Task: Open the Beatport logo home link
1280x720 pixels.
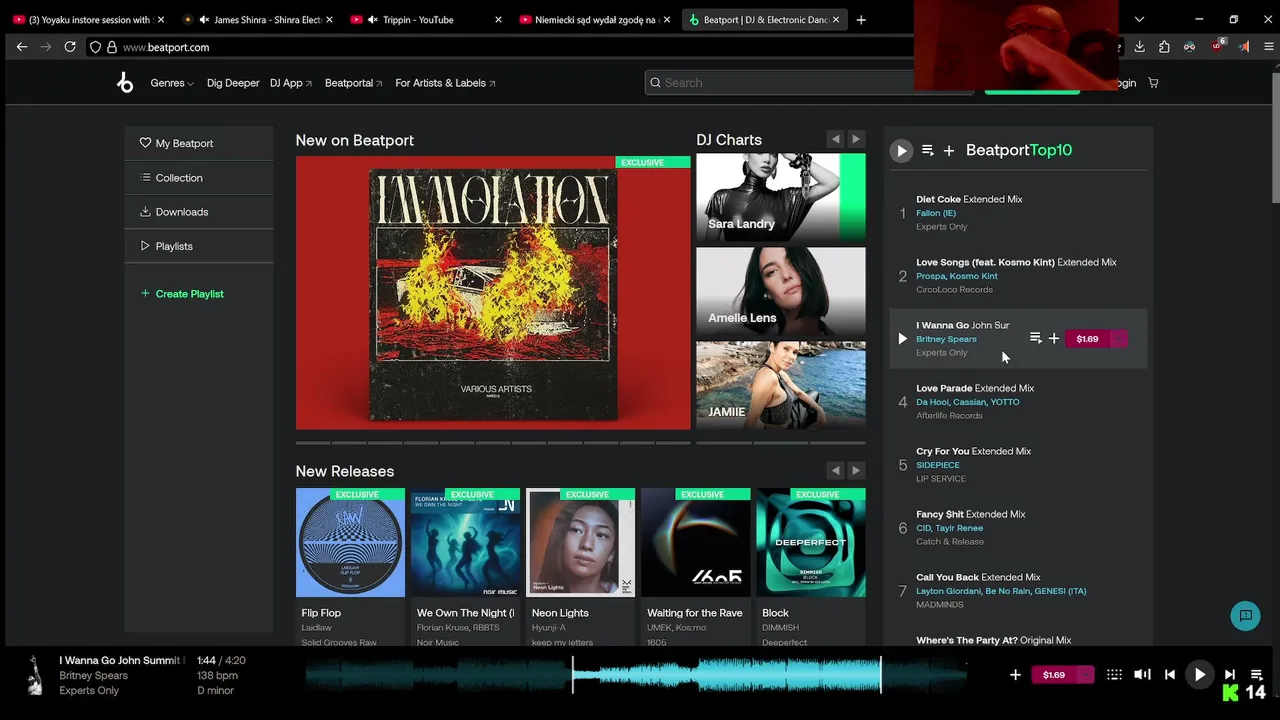Action: click(x=125, y=83)
